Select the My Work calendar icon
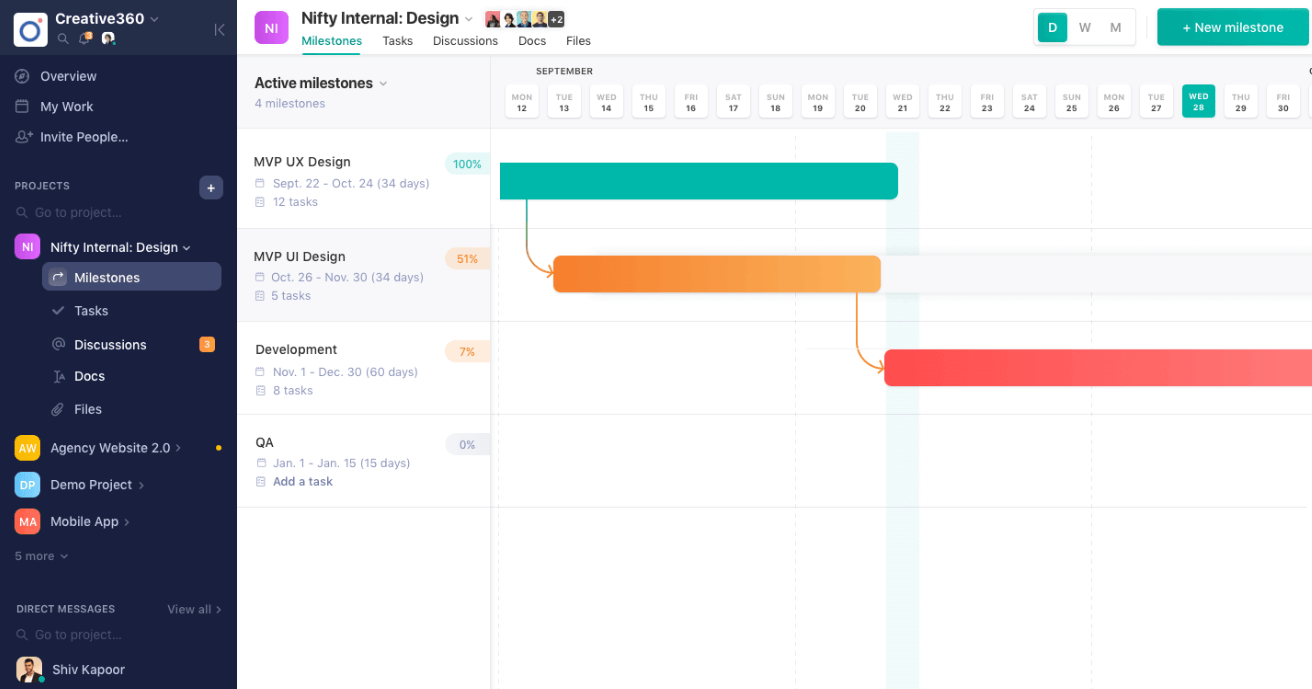 pyautogui.click(x=23, y=106)
